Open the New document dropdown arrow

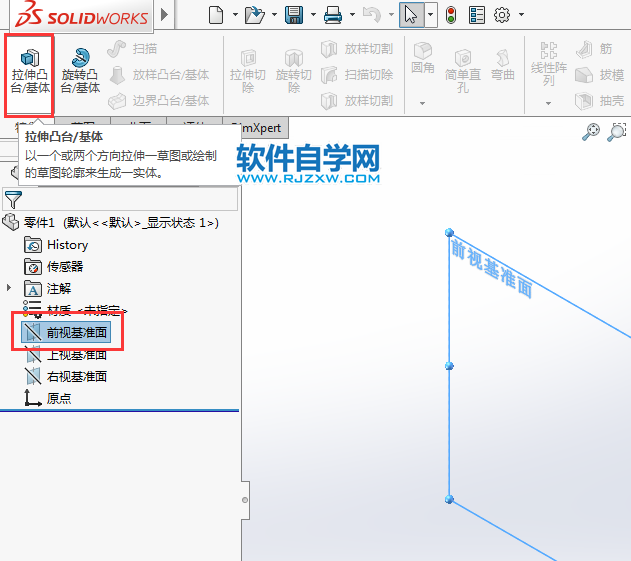[x=235, y=15]
